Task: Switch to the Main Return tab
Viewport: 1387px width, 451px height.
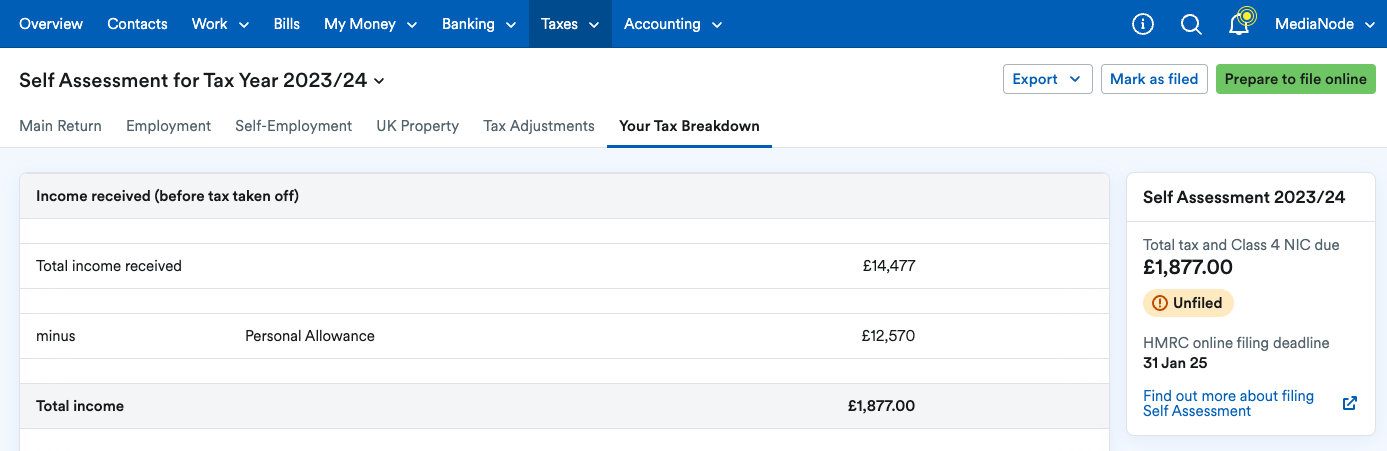Action: (x=60, y=126)
